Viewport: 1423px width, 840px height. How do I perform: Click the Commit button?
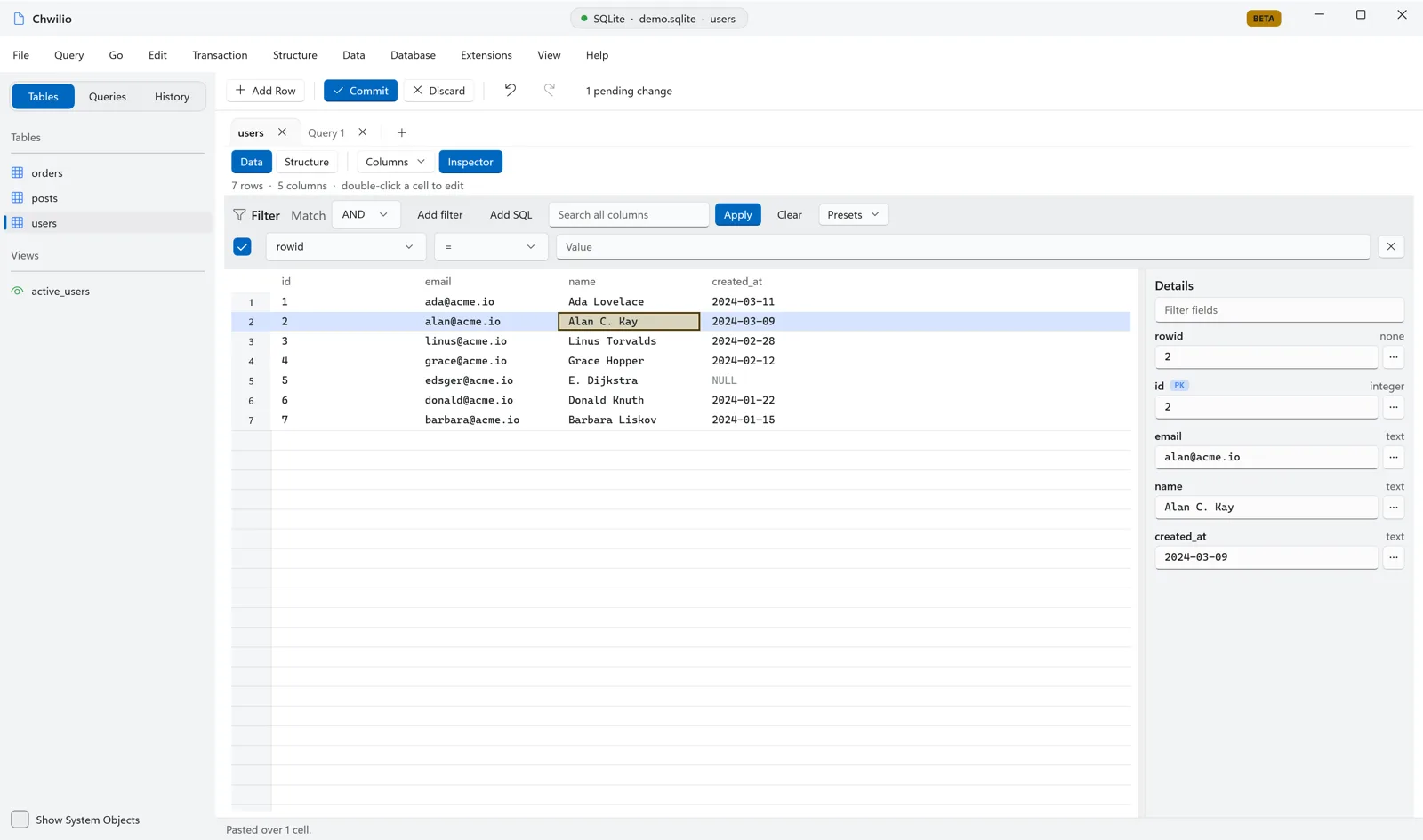tap(360, 91)
